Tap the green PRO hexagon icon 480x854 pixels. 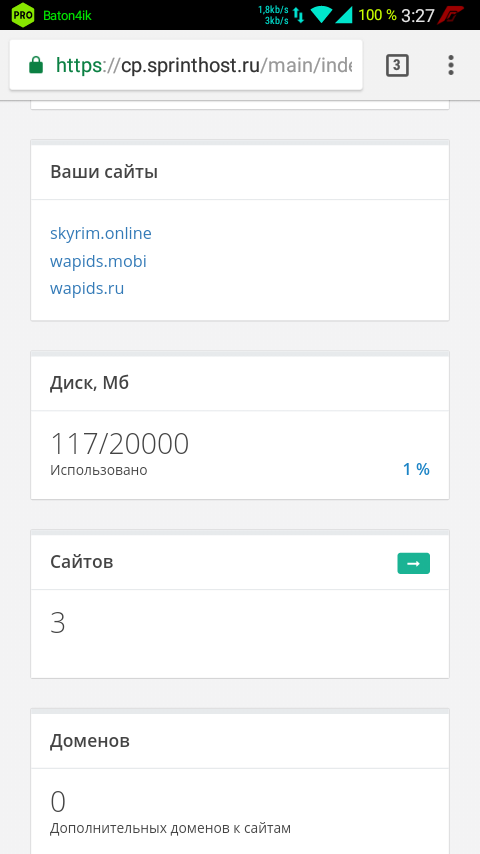(23, 15)
